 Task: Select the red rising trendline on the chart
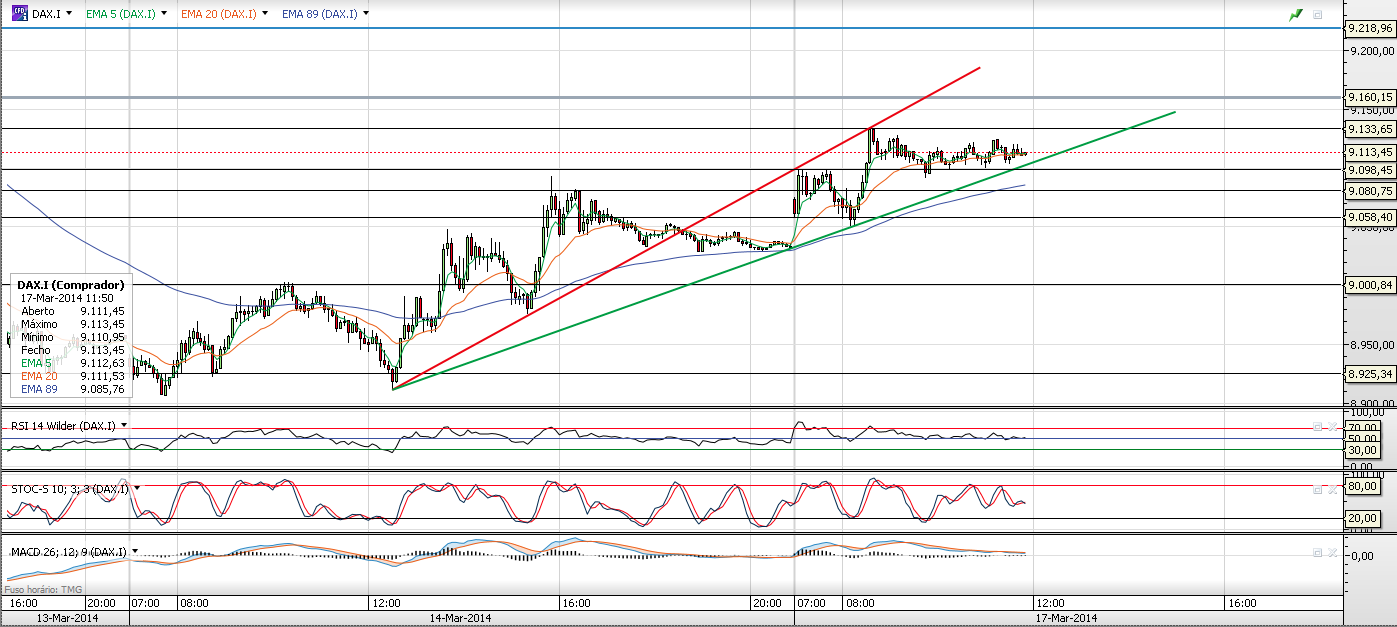coord(686,228)
